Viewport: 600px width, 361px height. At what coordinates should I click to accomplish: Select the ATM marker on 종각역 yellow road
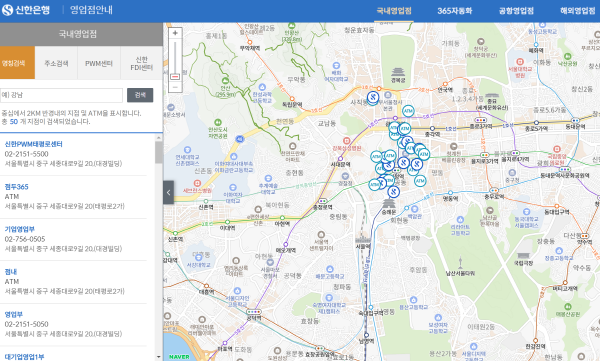click(x=404, y=129)
